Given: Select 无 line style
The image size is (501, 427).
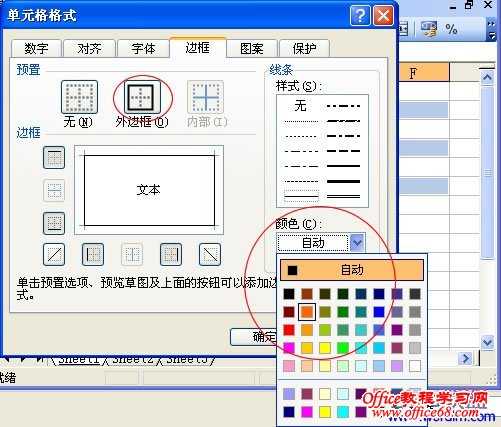Looking at the screenshot, I should point(300,106).
